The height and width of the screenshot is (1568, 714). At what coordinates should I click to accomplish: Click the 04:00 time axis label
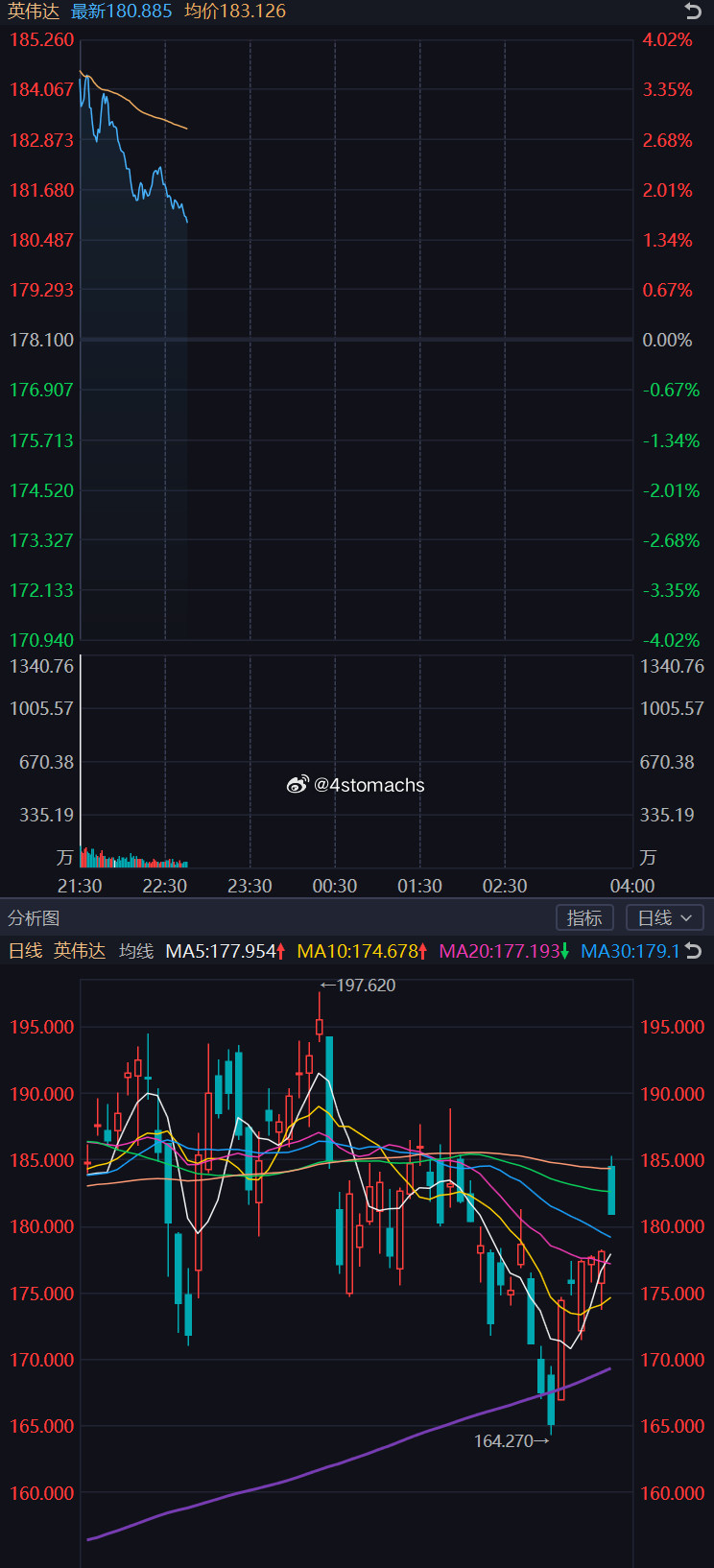click(x=632, y=886)
